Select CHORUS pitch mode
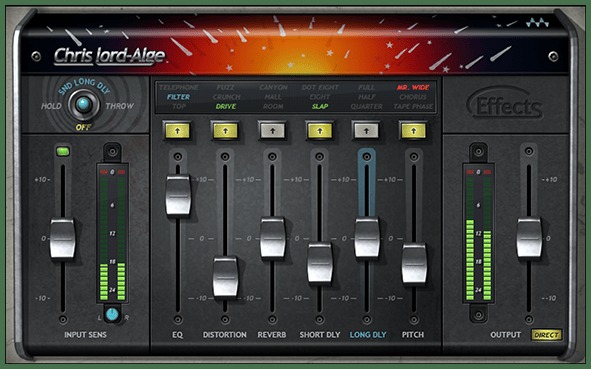This screenshot has height=369, width=591. coord(413,97)
